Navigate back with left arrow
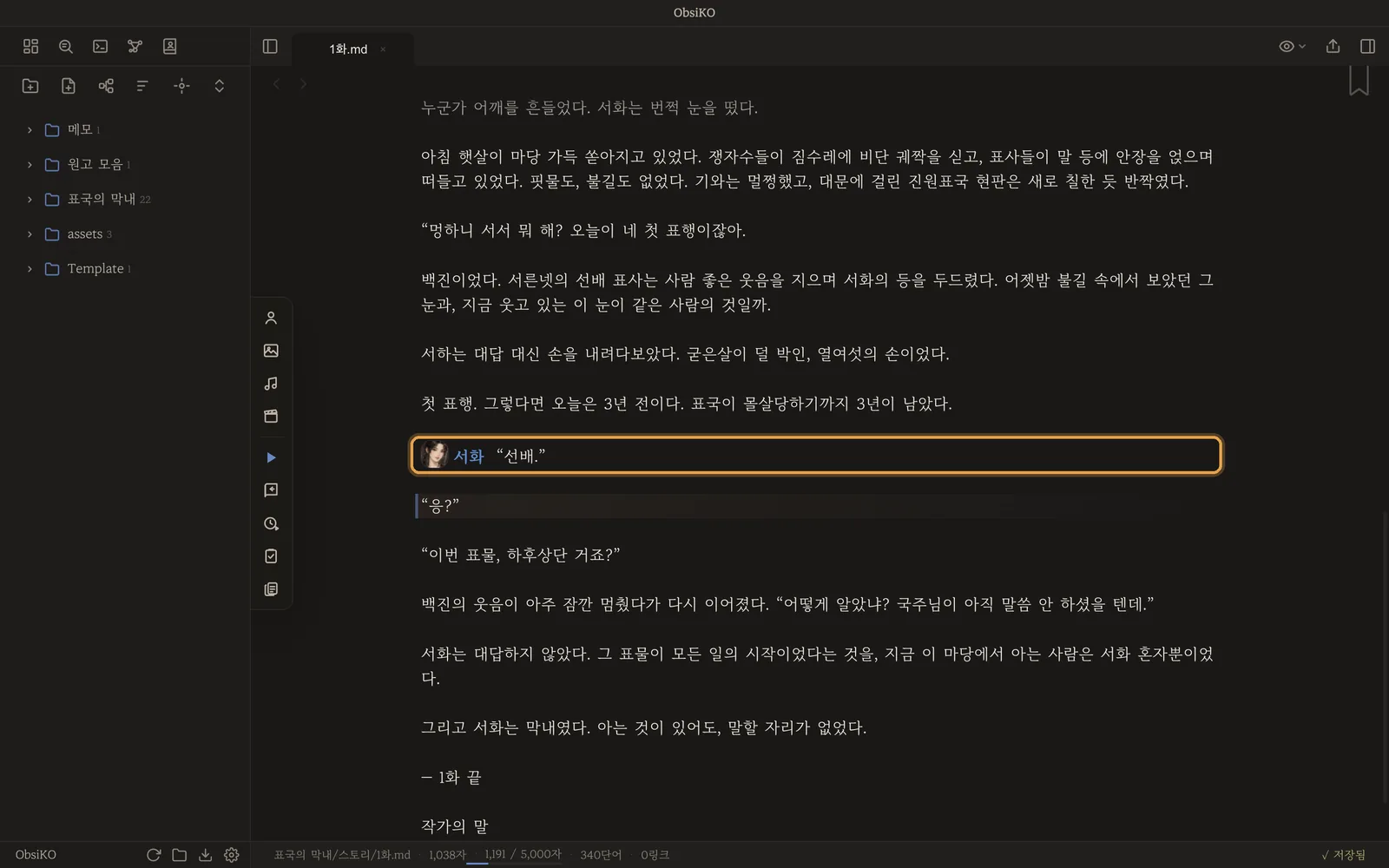Viewport: 1389px width, 868px height. pyautogui.click(x=277, y=84)
